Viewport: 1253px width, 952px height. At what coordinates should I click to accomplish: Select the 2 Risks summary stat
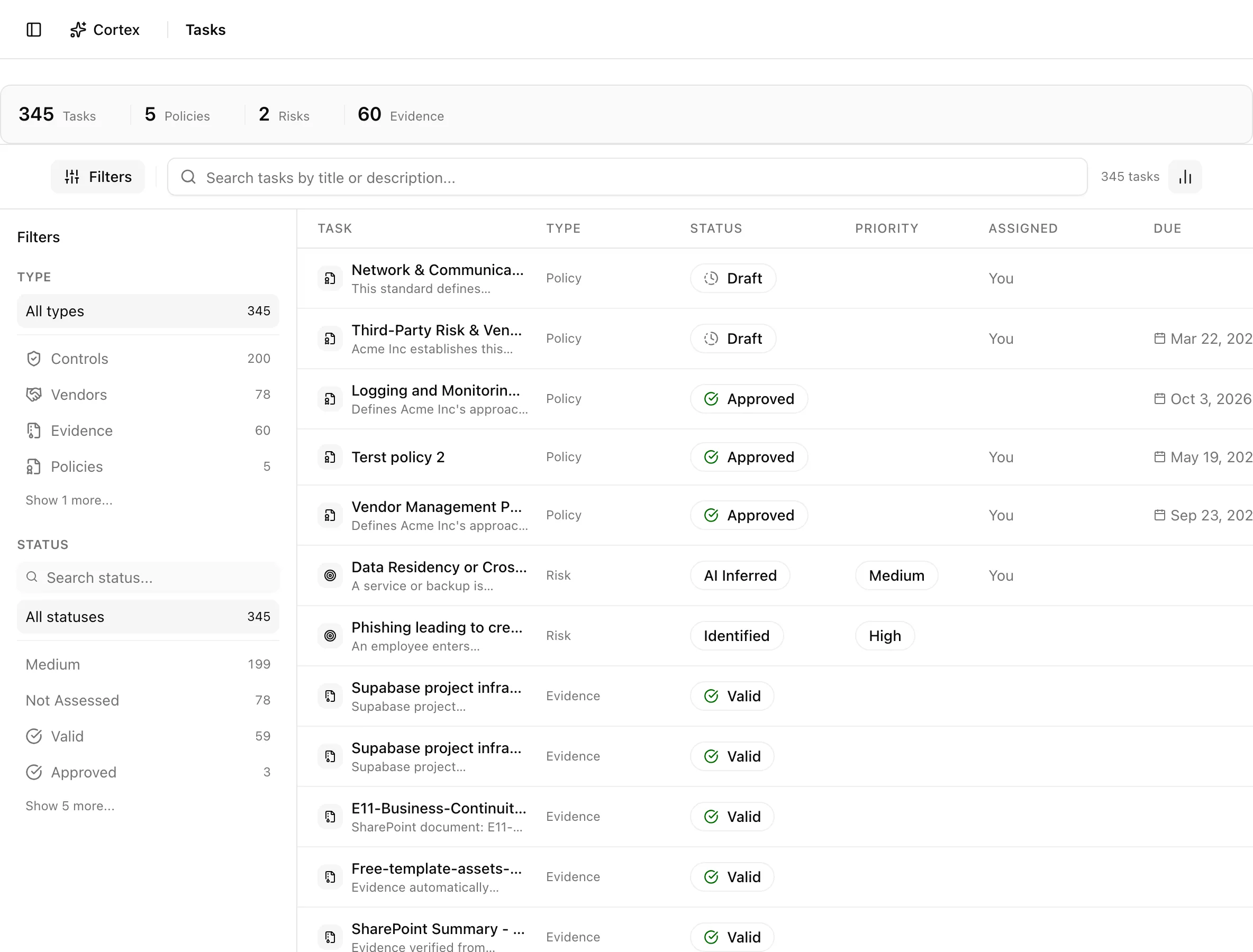[x=284, y=114]
